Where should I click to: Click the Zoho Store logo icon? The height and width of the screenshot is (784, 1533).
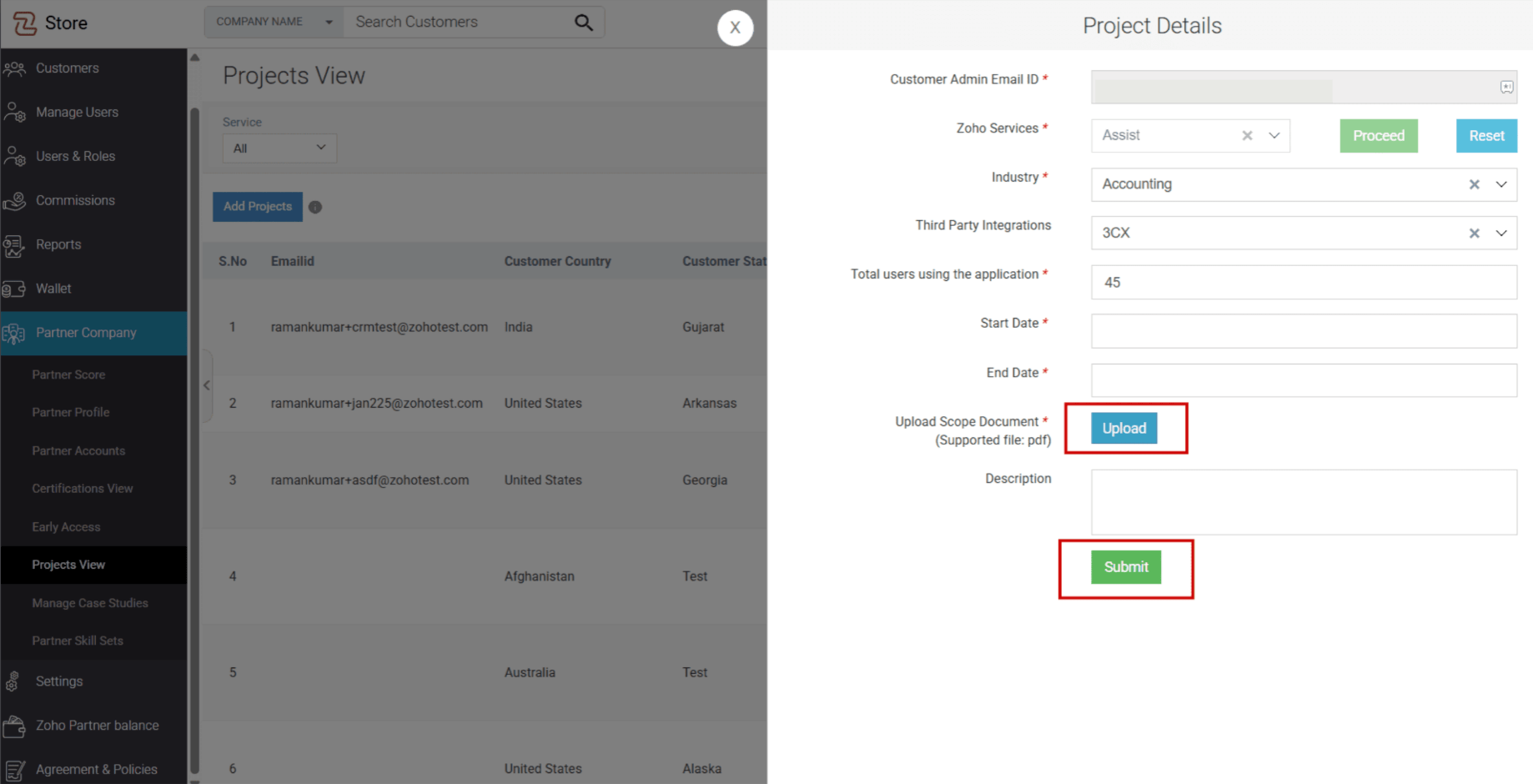pyautogui.click(x=24, y=23)
